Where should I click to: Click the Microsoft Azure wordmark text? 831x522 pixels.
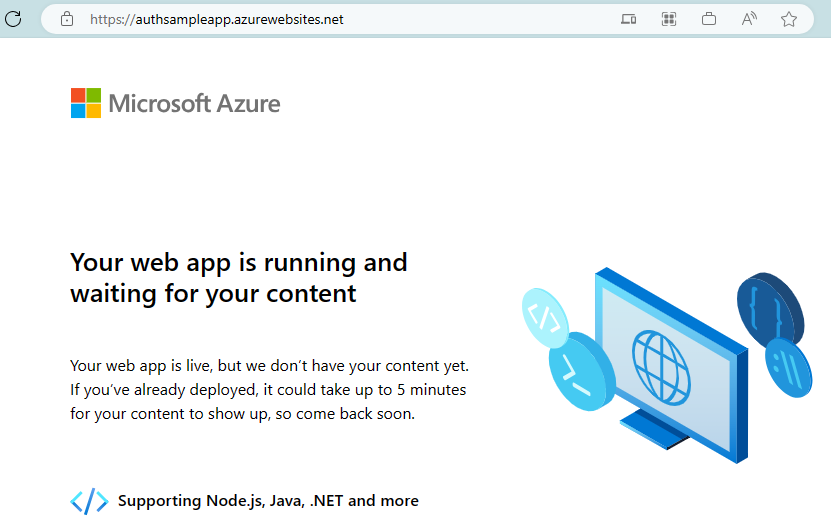pos(194,103)
